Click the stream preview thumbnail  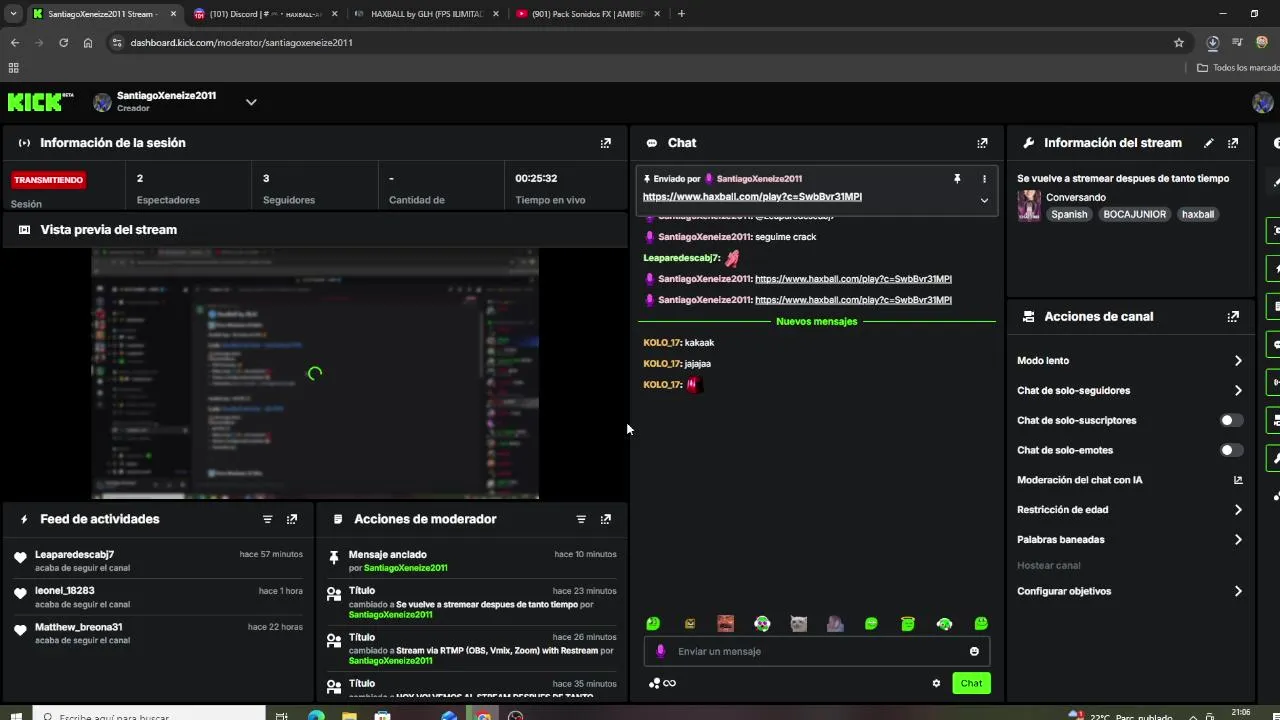pos(315,374)
